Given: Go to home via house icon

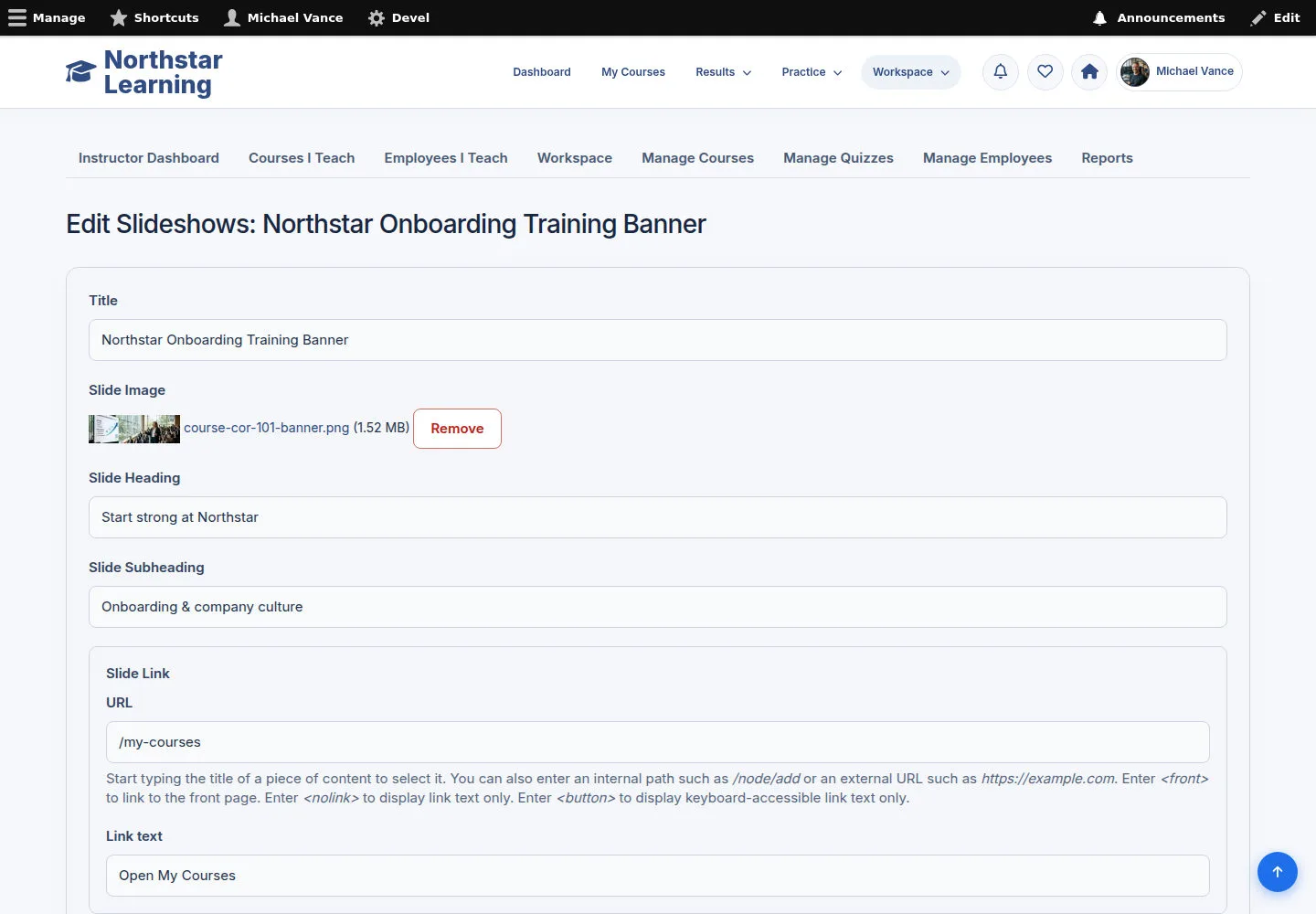Looking at the screenshot, I should click(x=1089, y=71).
